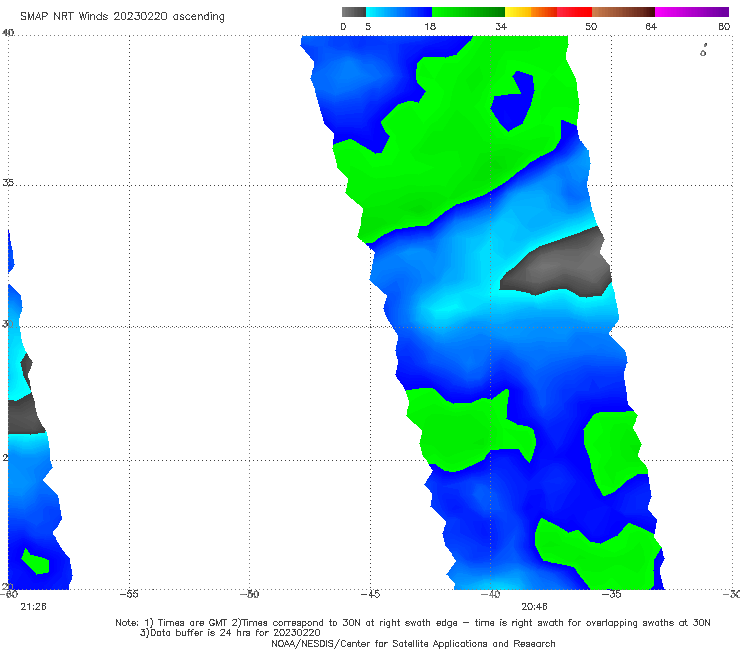
Task: Click the longitude label '-50' on bottom axis
Action: click(249, 594)
